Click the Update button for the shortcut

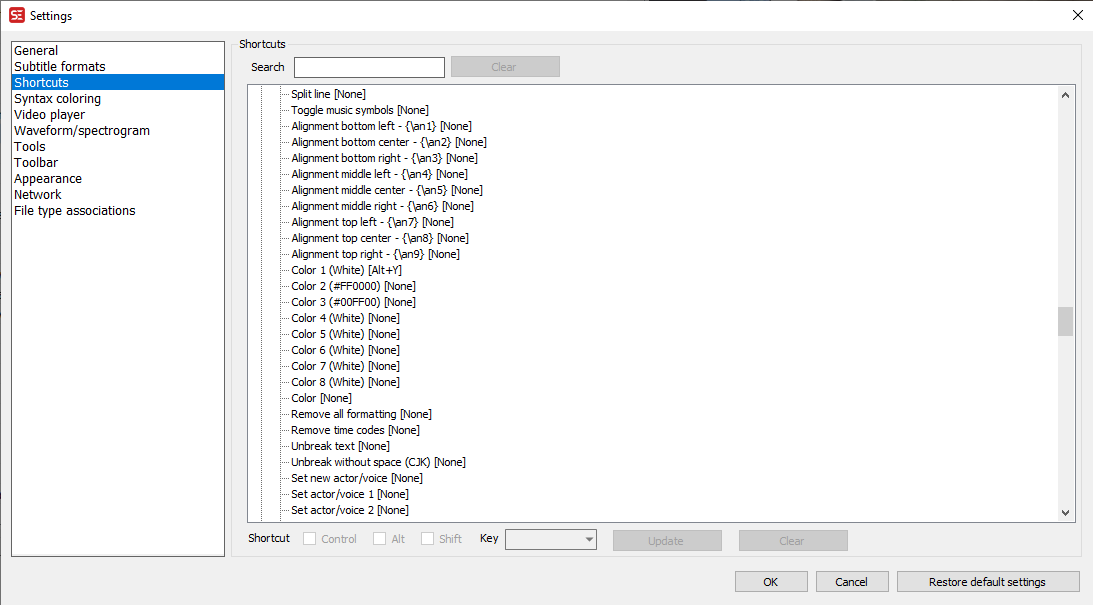tap(667, 540)
